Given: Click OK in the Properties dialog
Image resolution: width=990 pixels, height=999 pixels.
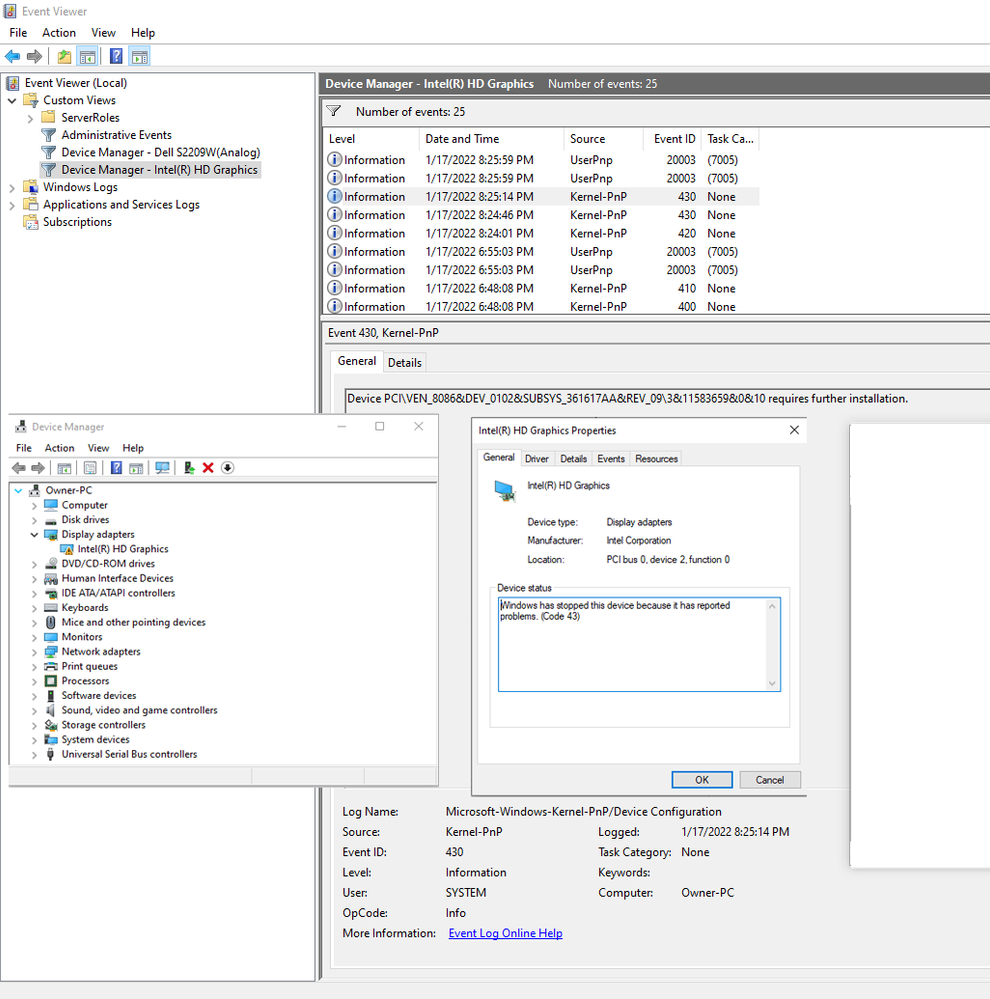Looking at the screenshot, I should point(702,780).
